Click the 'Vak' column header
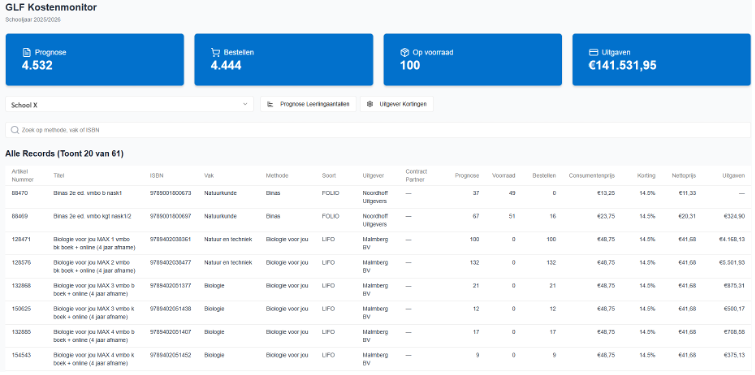755x375 pixels. (x=209, y=176)
